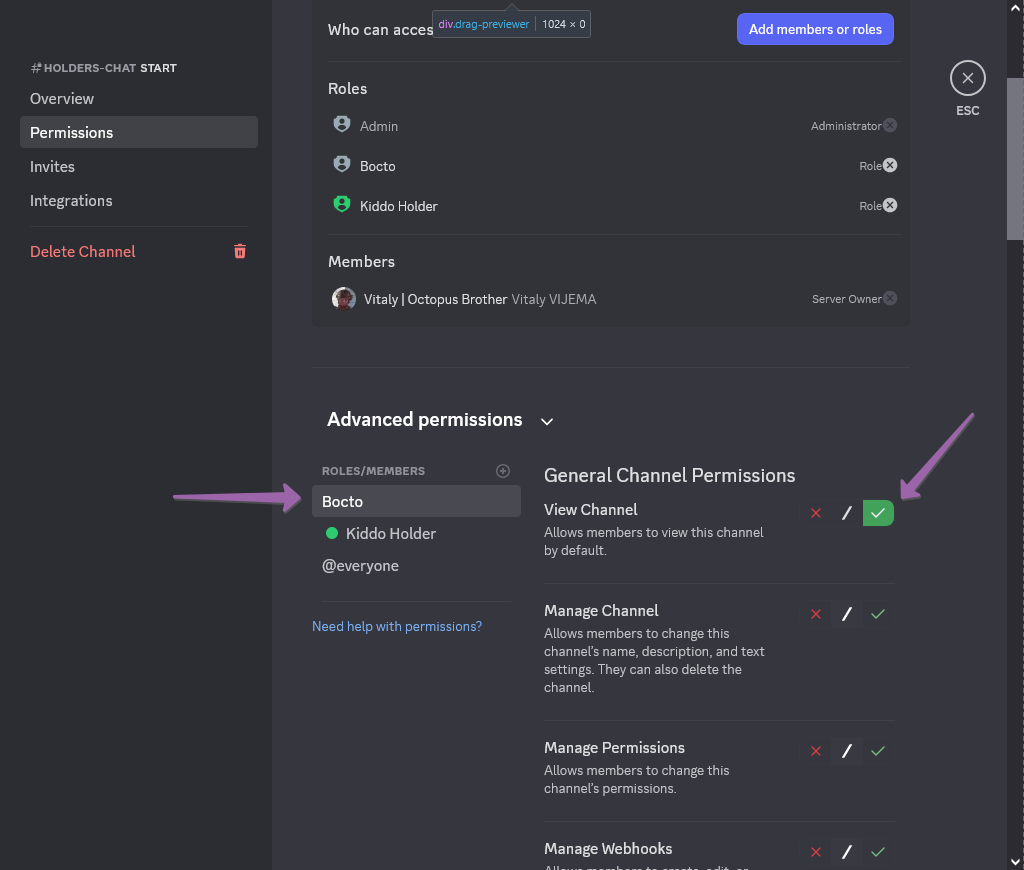Open the Overview settings tab
The width and height of the screenshot is (1024, 870).
coord(62,99)
